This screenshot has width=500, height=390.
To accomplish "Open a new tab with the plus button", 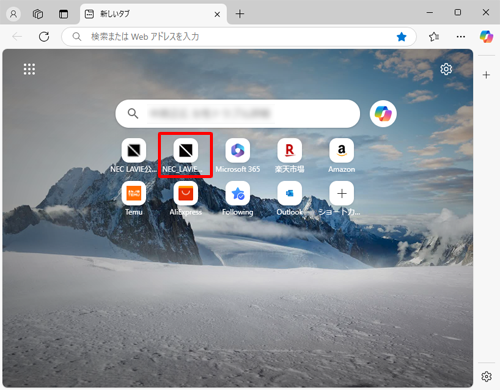I will (240, 14).
